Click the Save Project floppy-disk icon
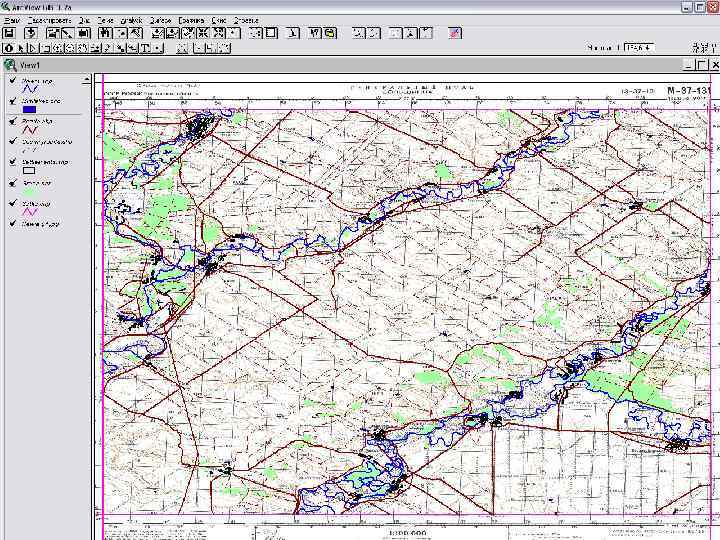 point(9,33)
